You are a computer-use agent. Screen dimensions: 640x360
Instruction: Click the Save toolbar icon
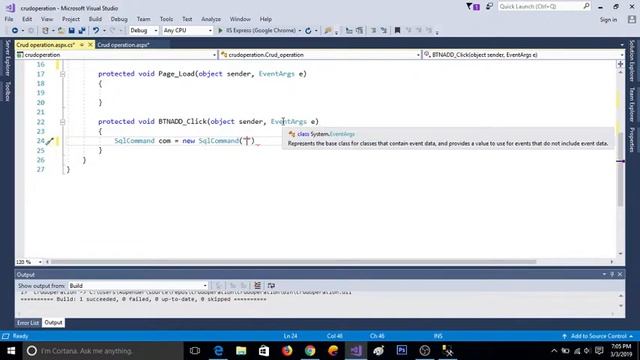point(71,31)
